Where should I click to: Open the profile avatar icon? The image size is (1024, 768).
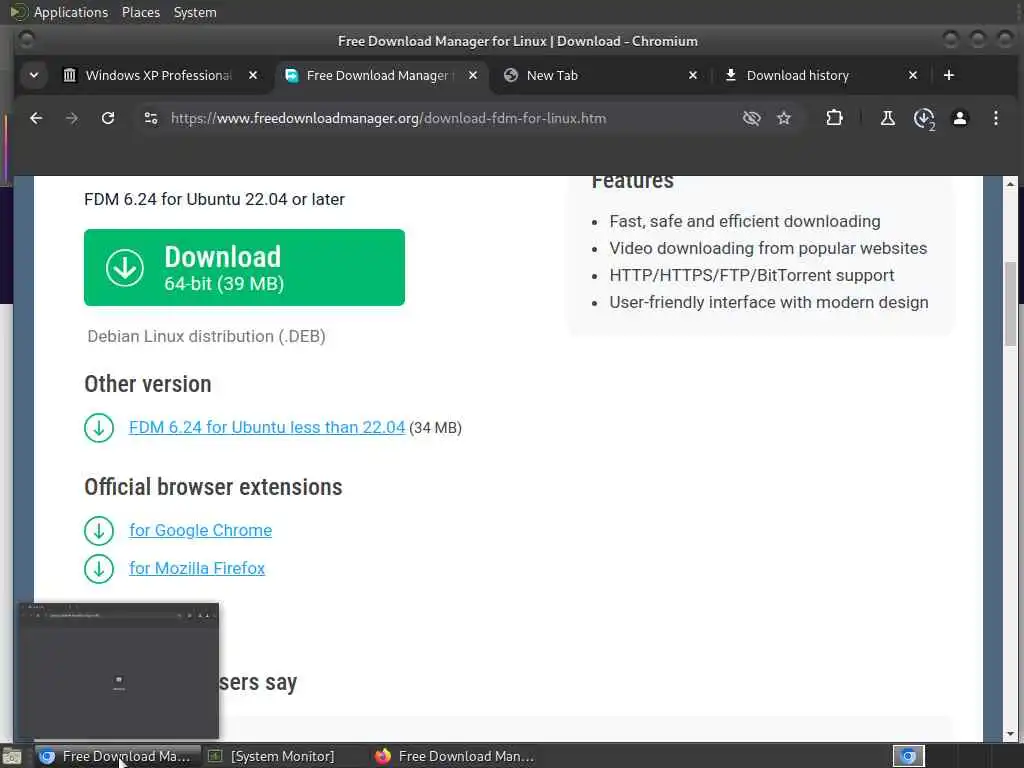click(959, 118)
